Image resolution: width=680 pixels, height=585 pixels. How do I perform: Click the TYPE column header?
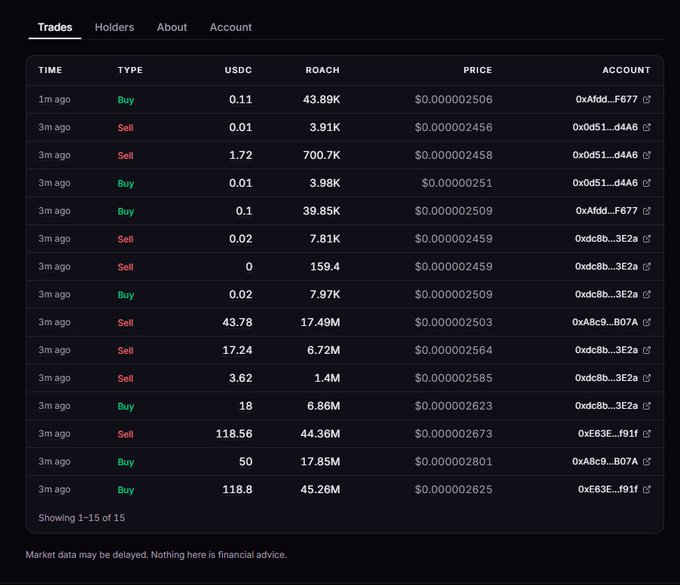pos(130,70)
